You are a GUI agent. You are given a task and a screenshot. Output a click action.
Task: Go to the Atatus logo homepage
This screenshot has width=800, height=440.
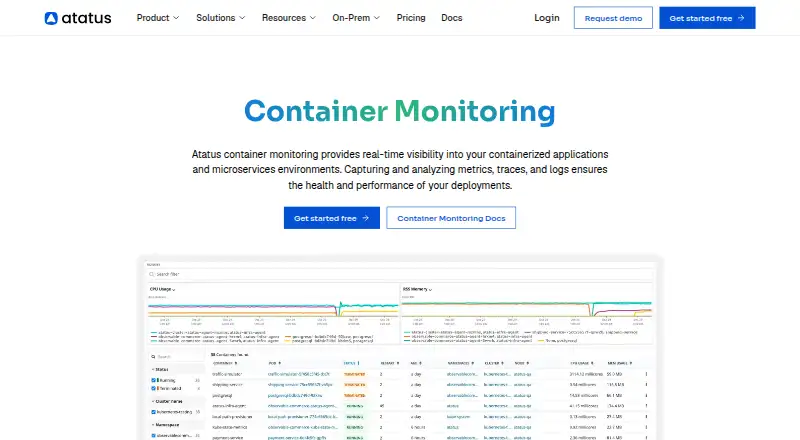(78, 18)
